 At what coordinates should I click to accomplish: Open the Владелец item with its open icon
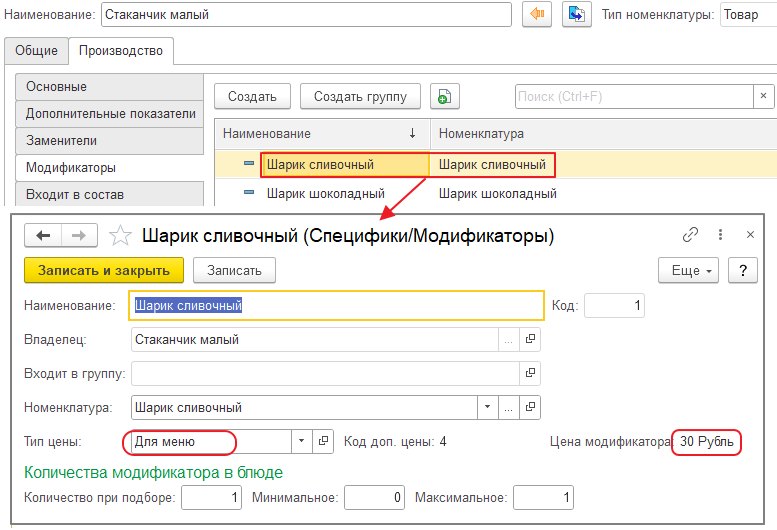530,339
